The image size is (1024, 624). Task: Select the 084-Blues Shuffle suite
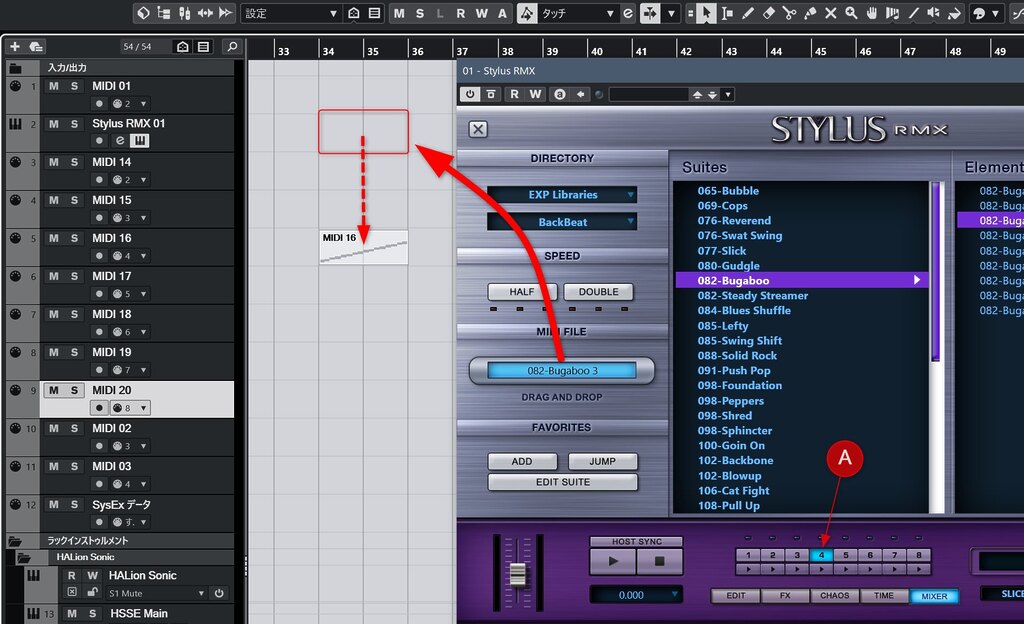pyautogui.click(x=744, y=311)
